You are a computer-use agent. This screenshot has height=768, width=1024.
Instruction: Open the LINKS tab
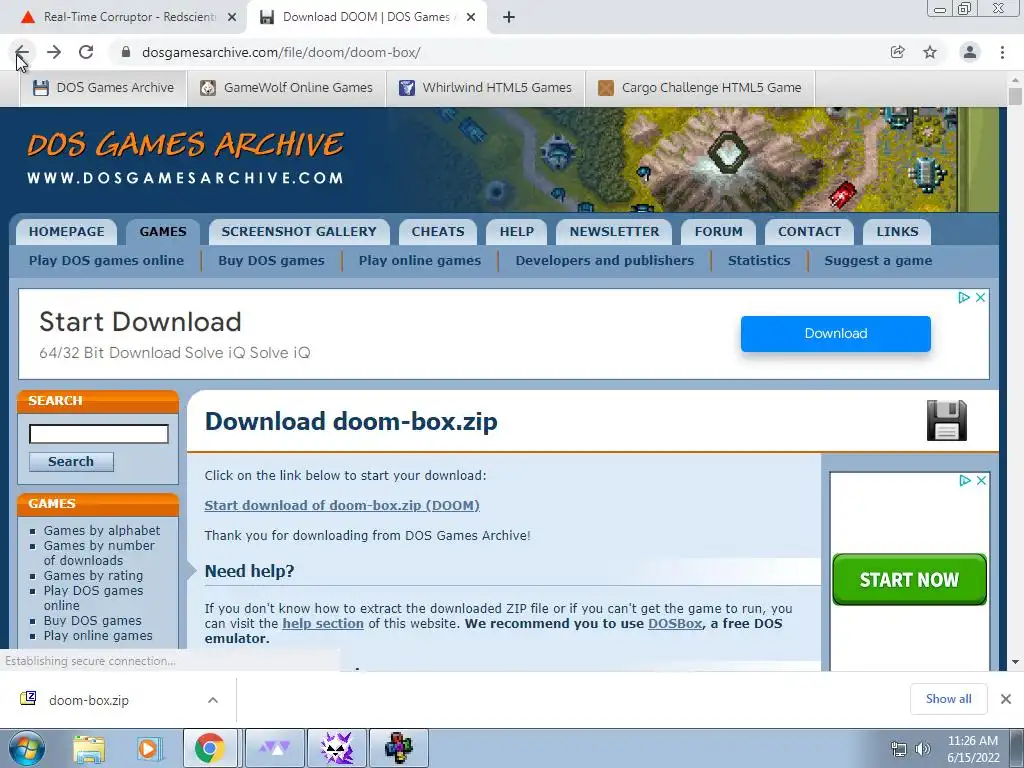point(897,232)
